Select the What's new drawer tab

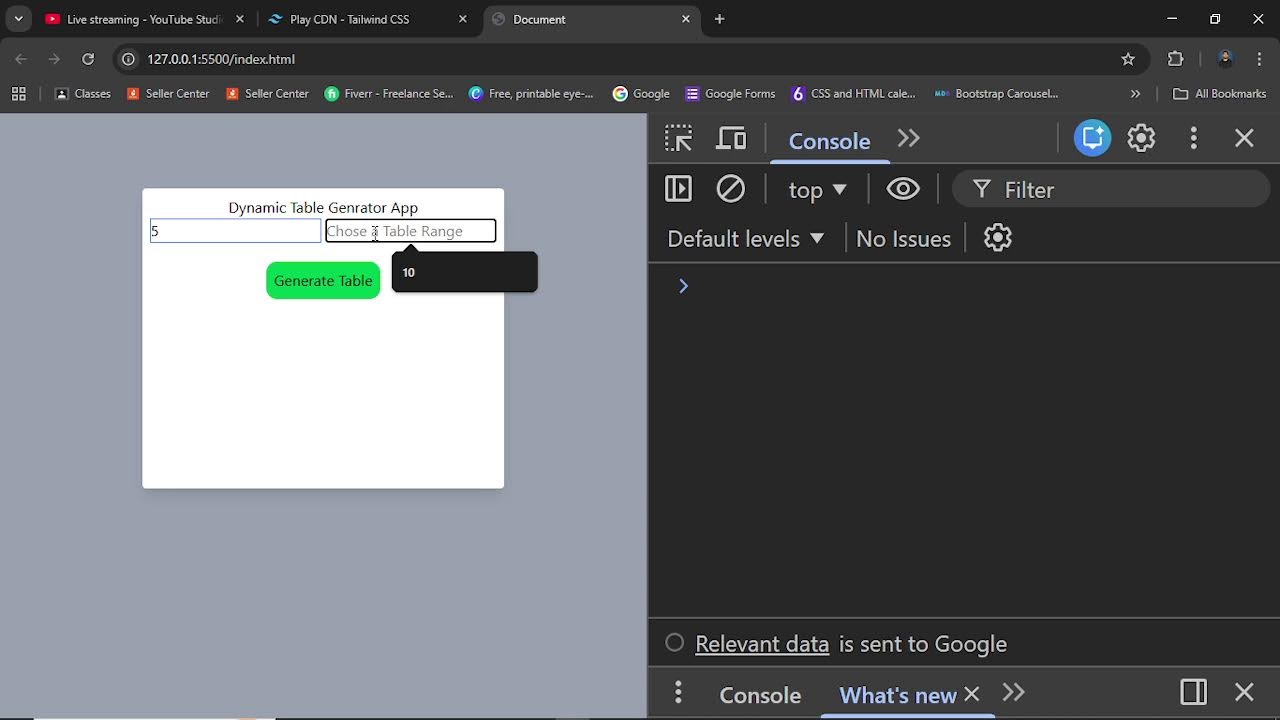[x=897, y=695]
